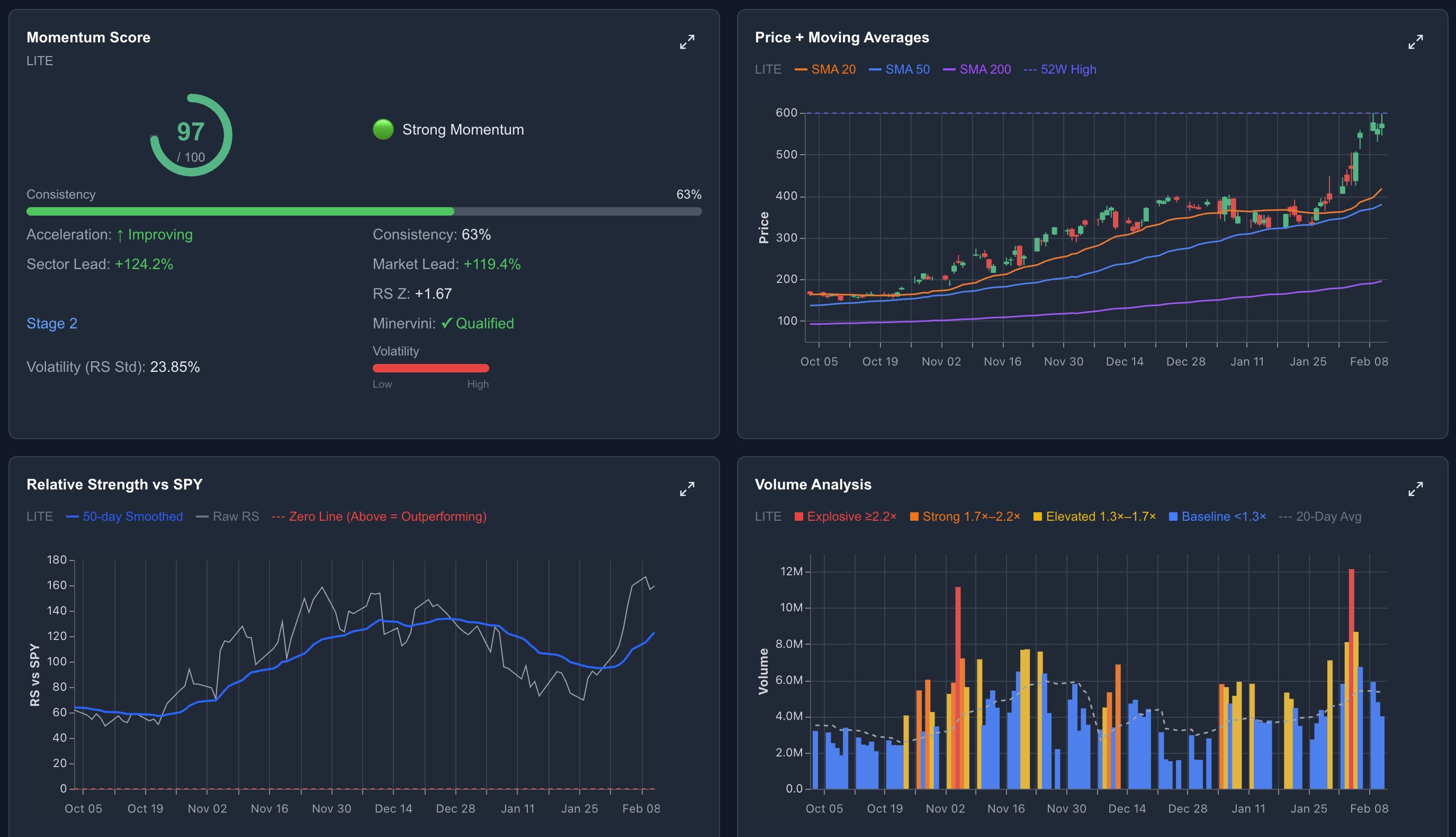Select the SMA 200 legend entry

pos(977,69)
